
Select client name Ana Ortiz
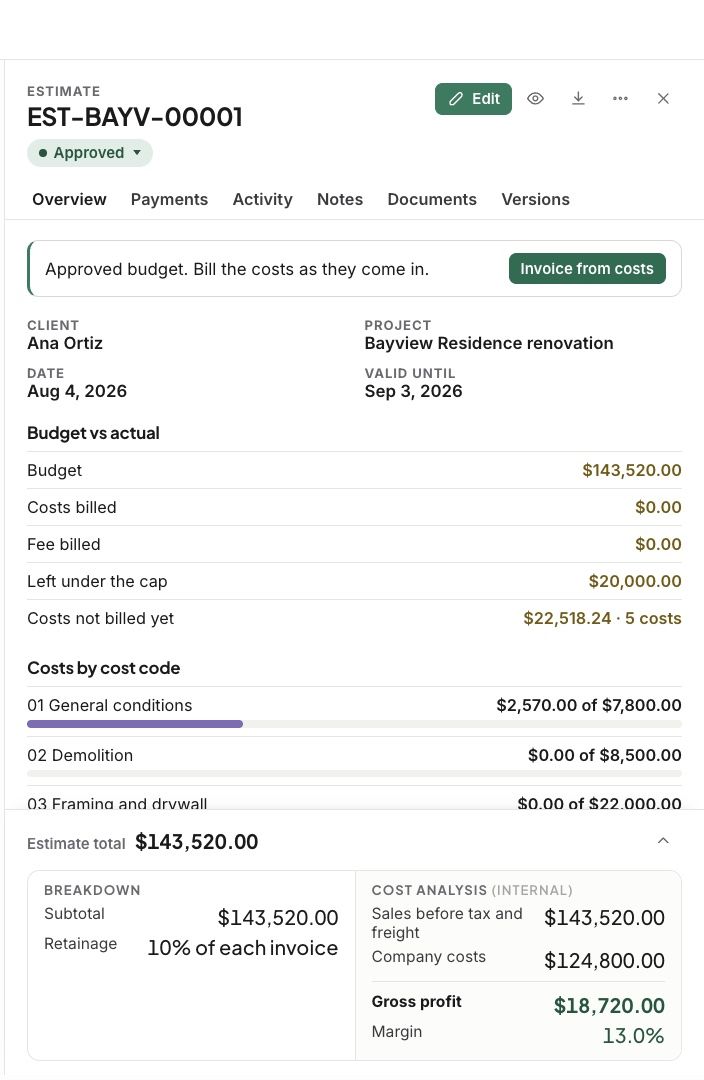(65, 343)
